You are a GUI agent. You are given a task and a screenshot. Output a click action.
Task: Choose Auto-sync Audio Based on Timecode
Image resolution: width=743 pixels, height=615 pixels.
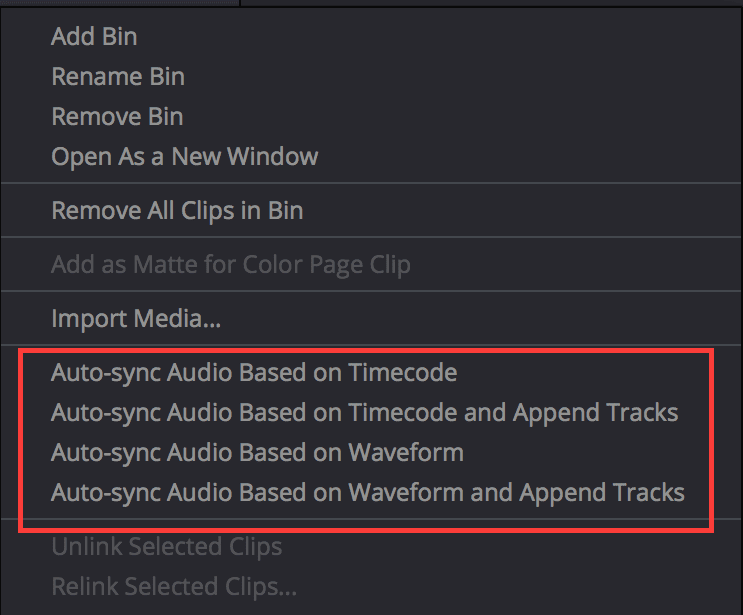pos(254,373)
